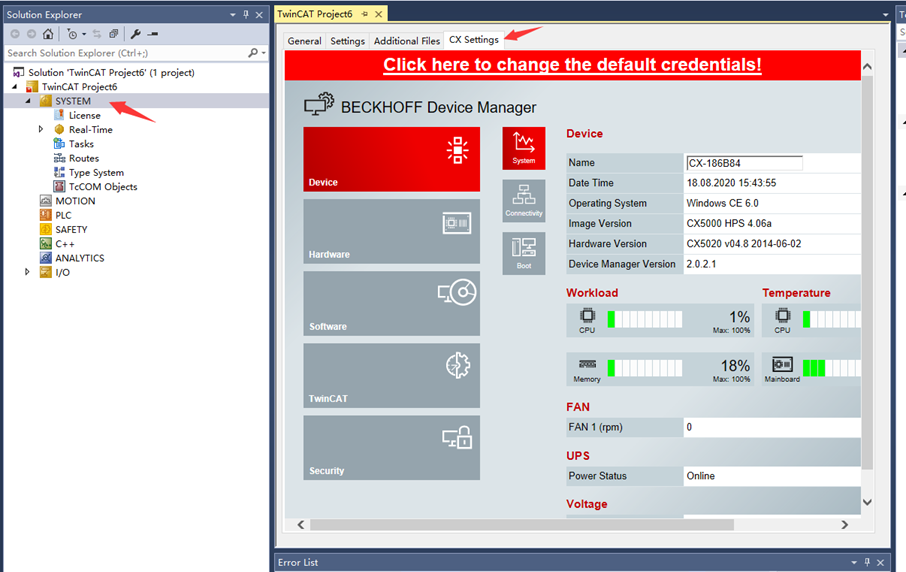Click the Workload CPU chip icon

click(587, 315)
